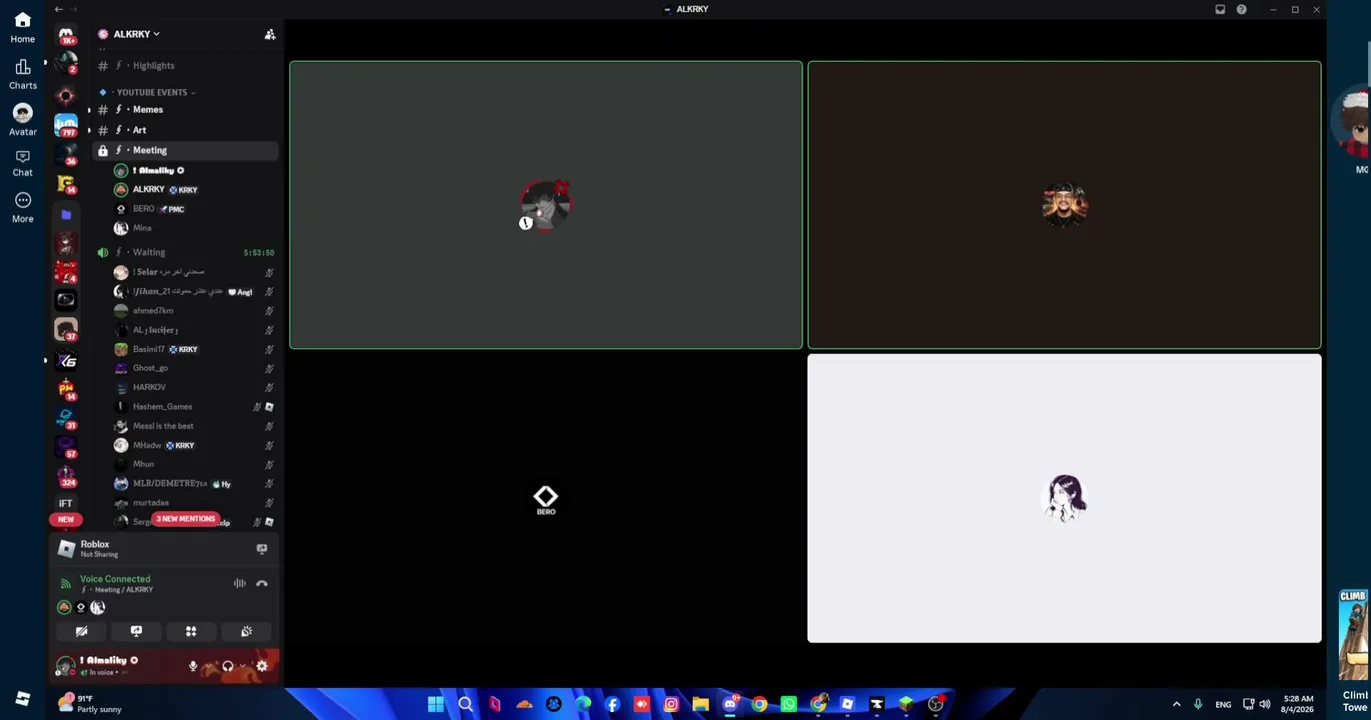
Task: Click the 3 NEW MENTIONS pill
Action: click(x=185, y=519)
